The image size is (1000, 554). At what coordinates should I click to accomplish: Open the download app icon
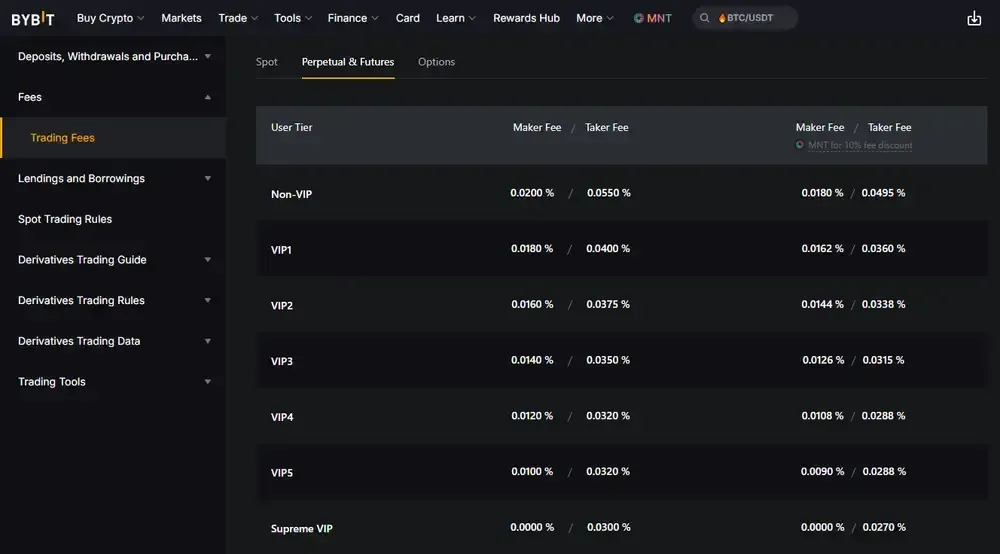[974, 18]
